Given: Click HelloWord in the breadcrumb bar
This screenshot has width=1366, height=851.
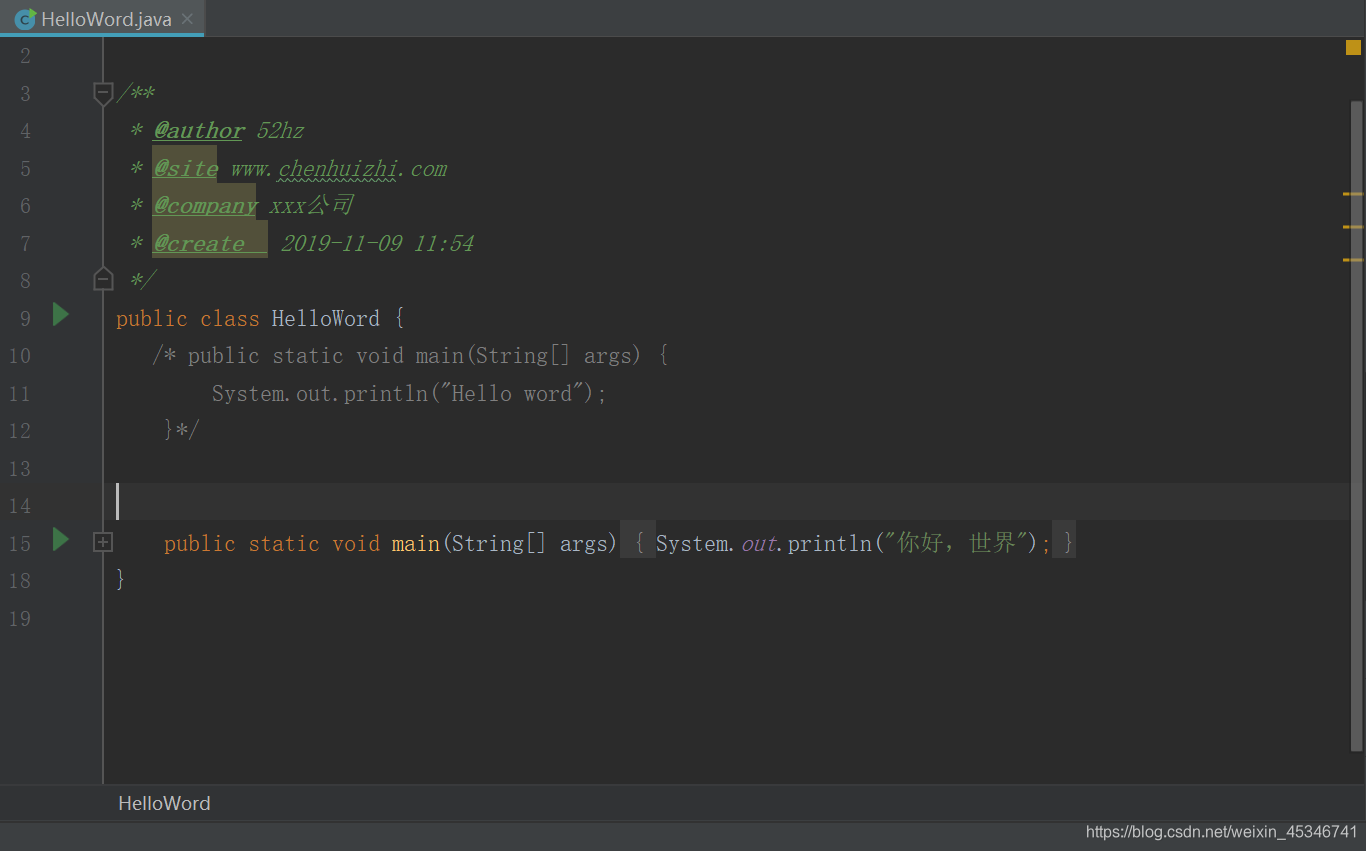Looking at the screenshot, I should click(x=165, y=803).
